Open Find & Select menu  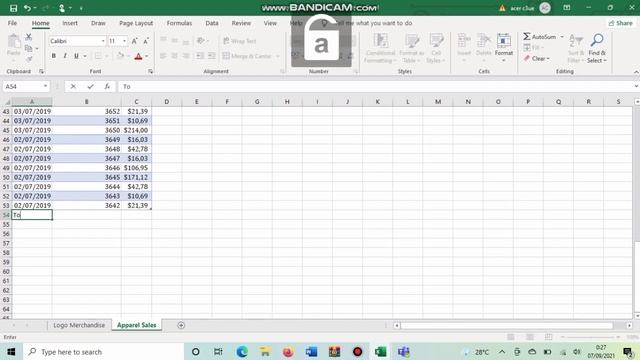pos(597,48)
